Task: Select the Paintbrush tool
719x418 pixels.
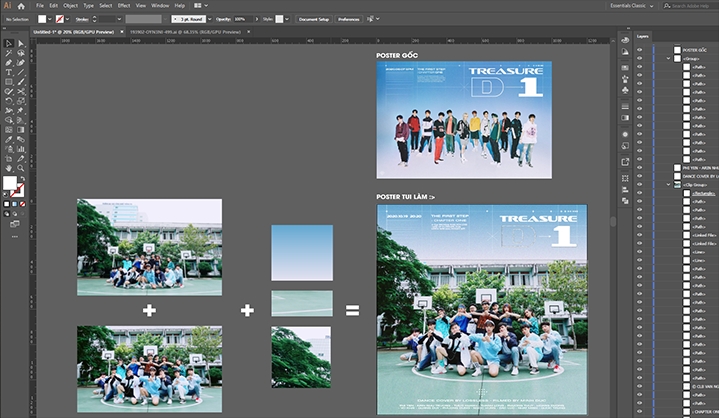Action: click(x=21, y=82)
